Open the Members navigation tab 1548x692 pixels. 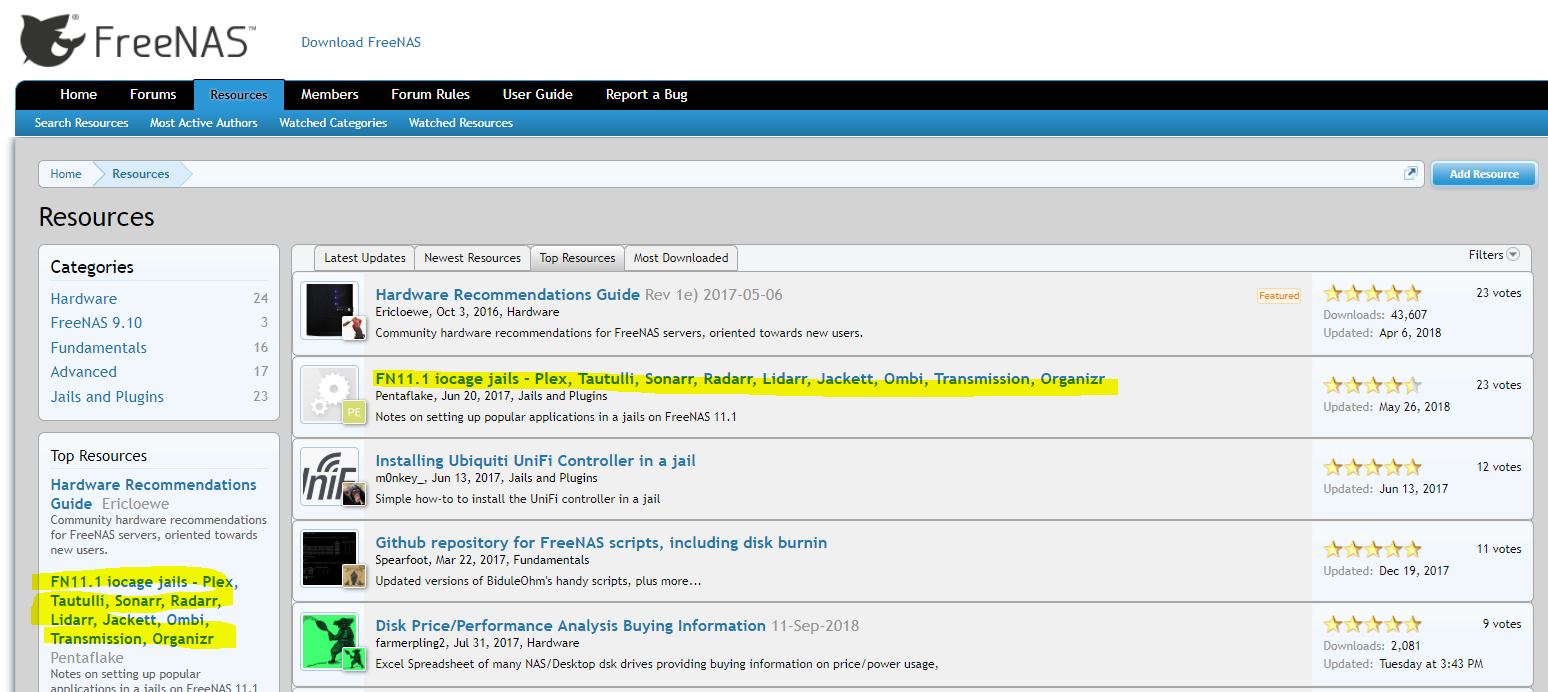tap(330, 94)
